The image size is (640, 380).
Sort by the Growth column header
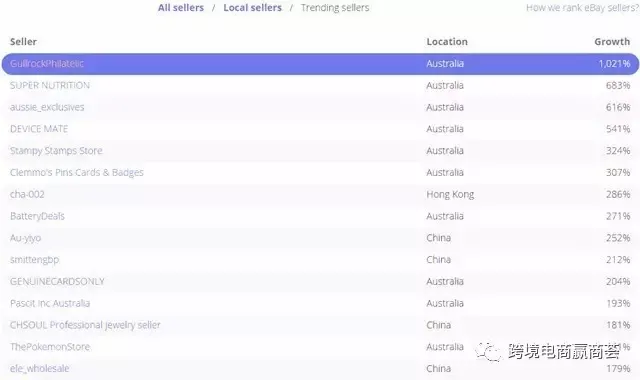[x=612, y=42]
